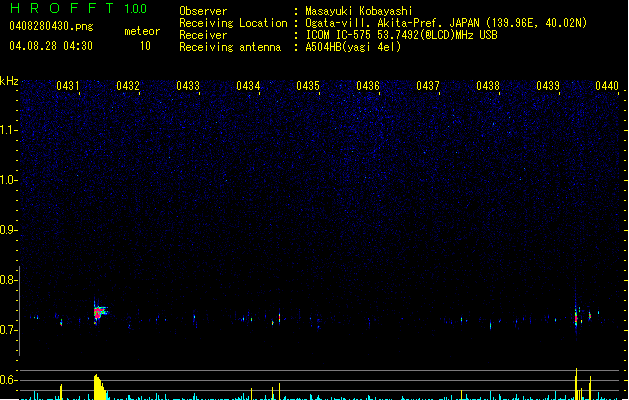Click the meteor count value 10

click(x=145, y=46)
